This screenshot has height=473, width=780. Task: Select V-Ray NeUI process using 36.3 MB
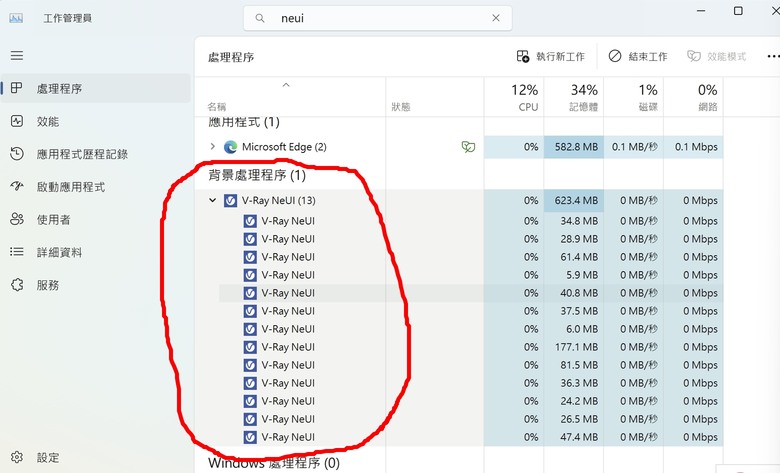[x=471, y=383]
